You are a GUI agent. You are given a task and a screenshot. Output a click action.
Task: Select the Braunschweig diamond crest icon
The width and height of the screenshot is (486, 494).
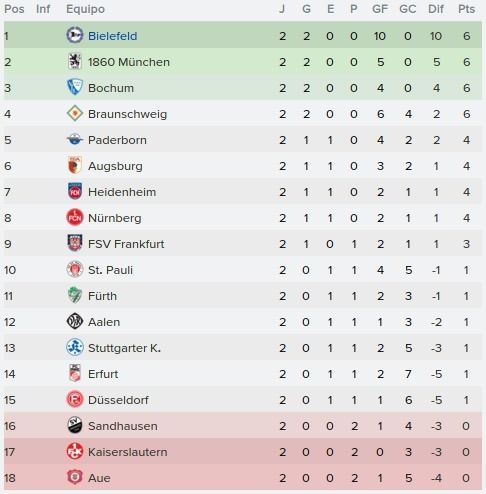click(74, 113)
